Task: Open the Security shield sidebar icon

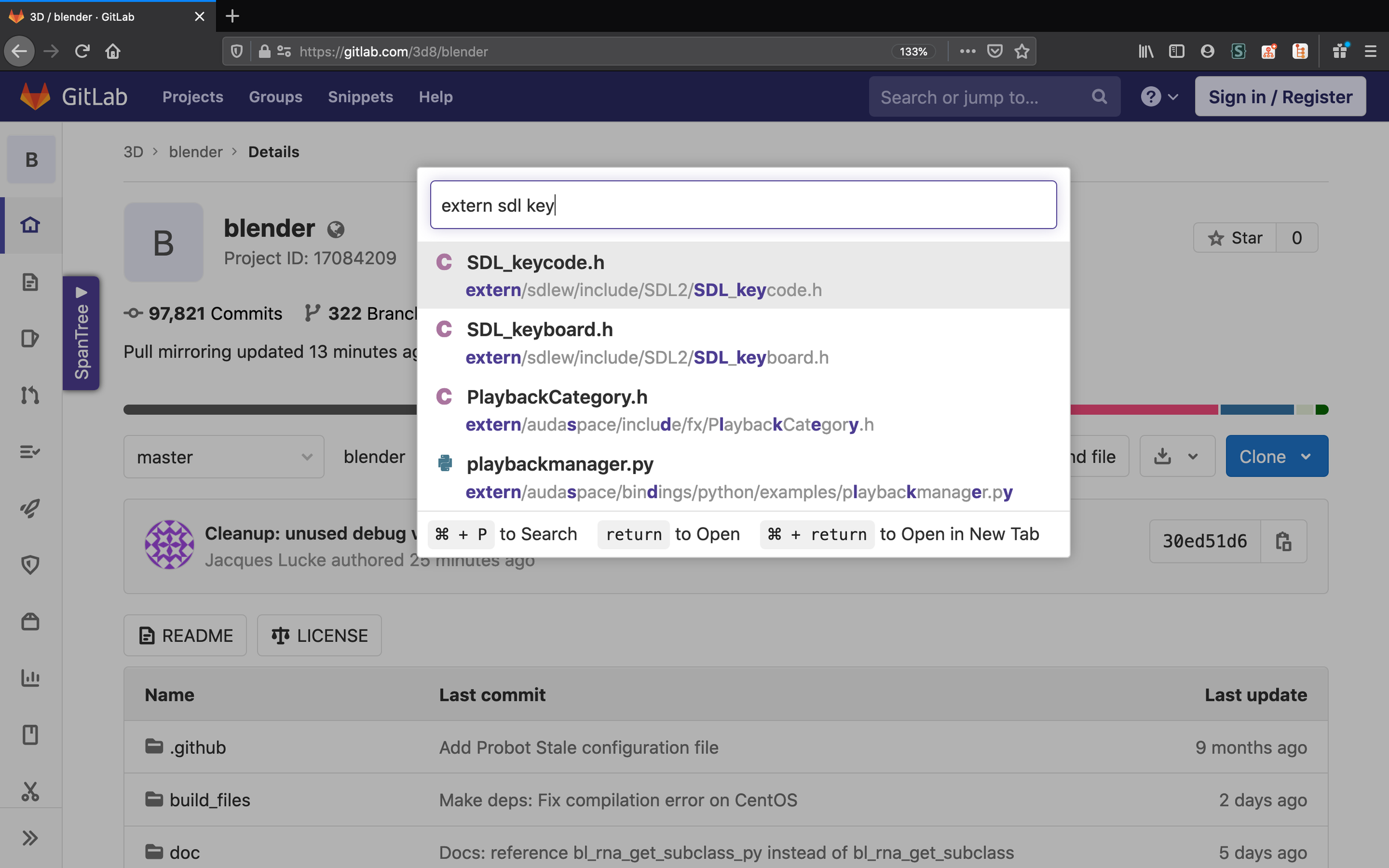Action: point(30,564)
